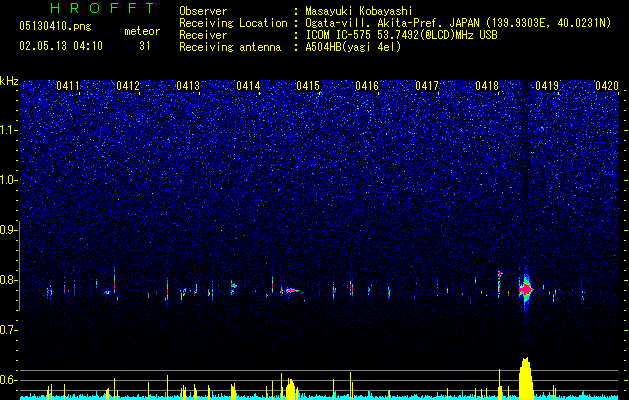The width and height of the screenshot is (629, 400).
Task: Click the 1.1 kHz axis label
Action: point(9,130)
